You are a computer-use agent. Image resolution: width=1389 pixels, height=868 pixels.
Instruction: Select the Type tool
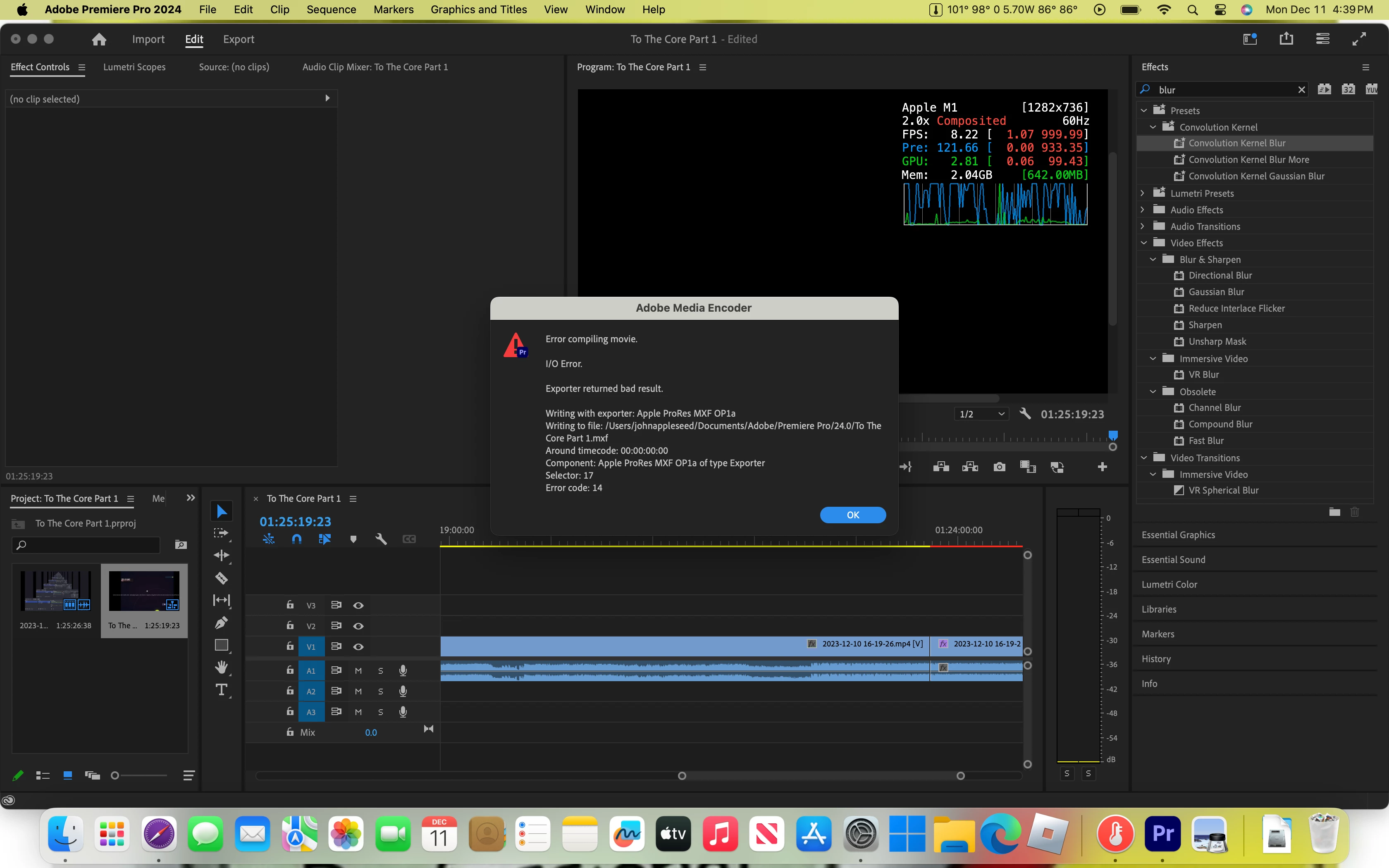click(222, 689)
